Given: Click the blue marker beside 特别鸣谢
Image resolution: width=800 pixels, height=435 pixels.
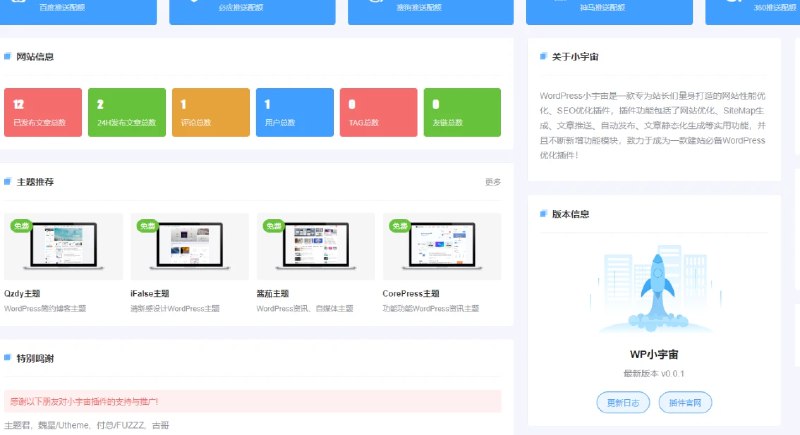Looking at the screenshot, I should coord(7,357).
